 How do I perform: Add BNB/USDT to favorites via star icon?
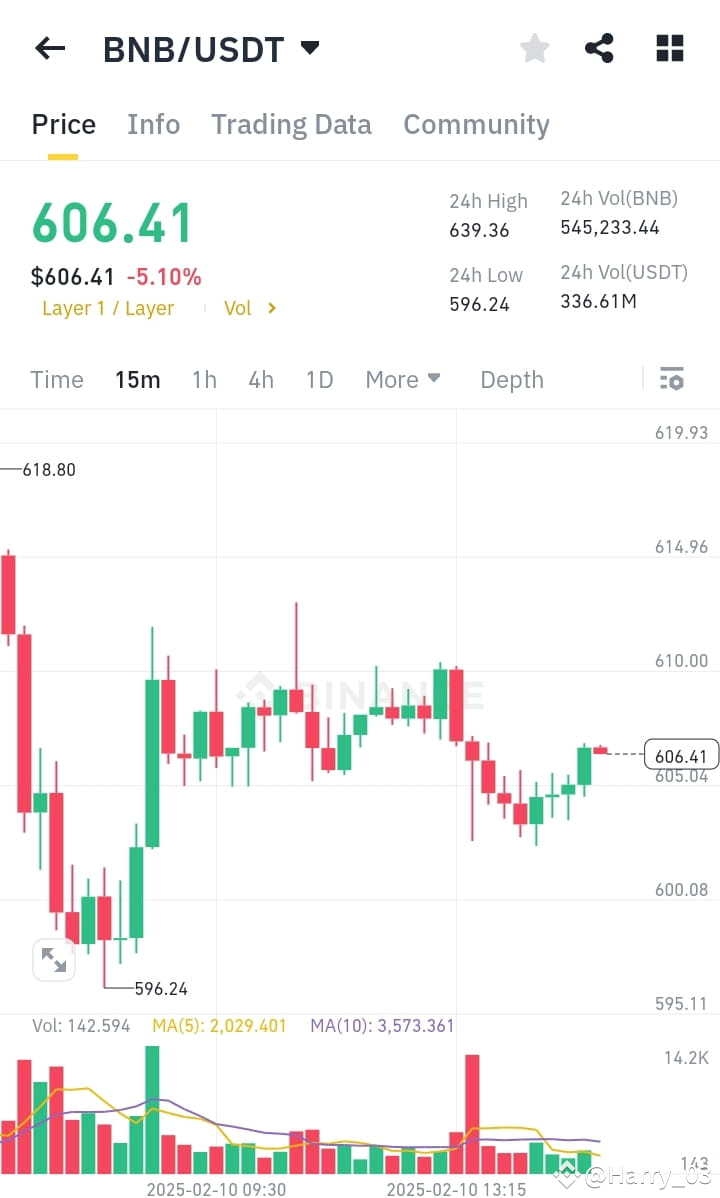click(x=534, y=47)
